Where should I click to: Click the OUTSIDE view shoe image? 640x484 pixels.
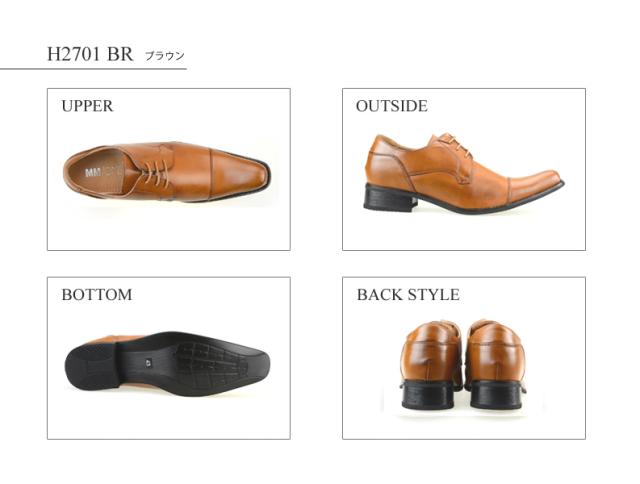pos(464,174)
